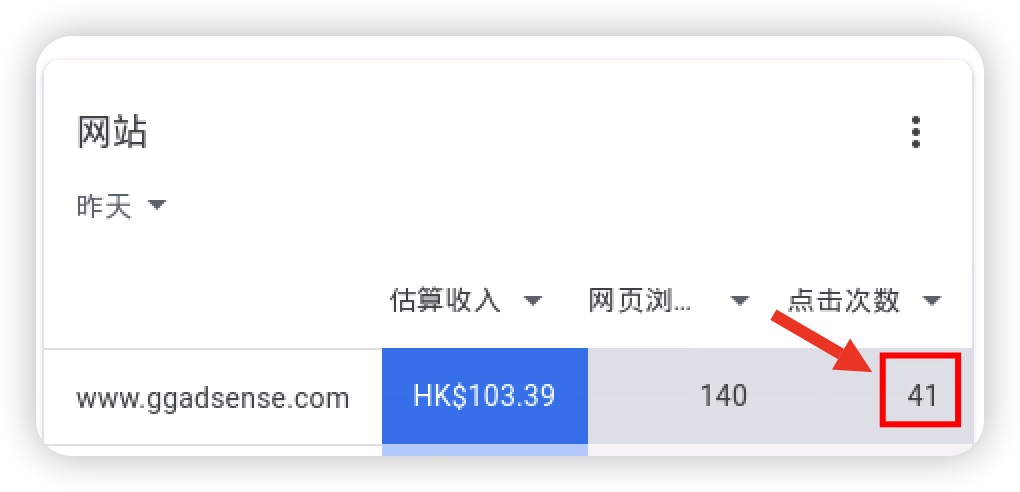
Task: Click the 41 clicks value
Action: point(922,396)
